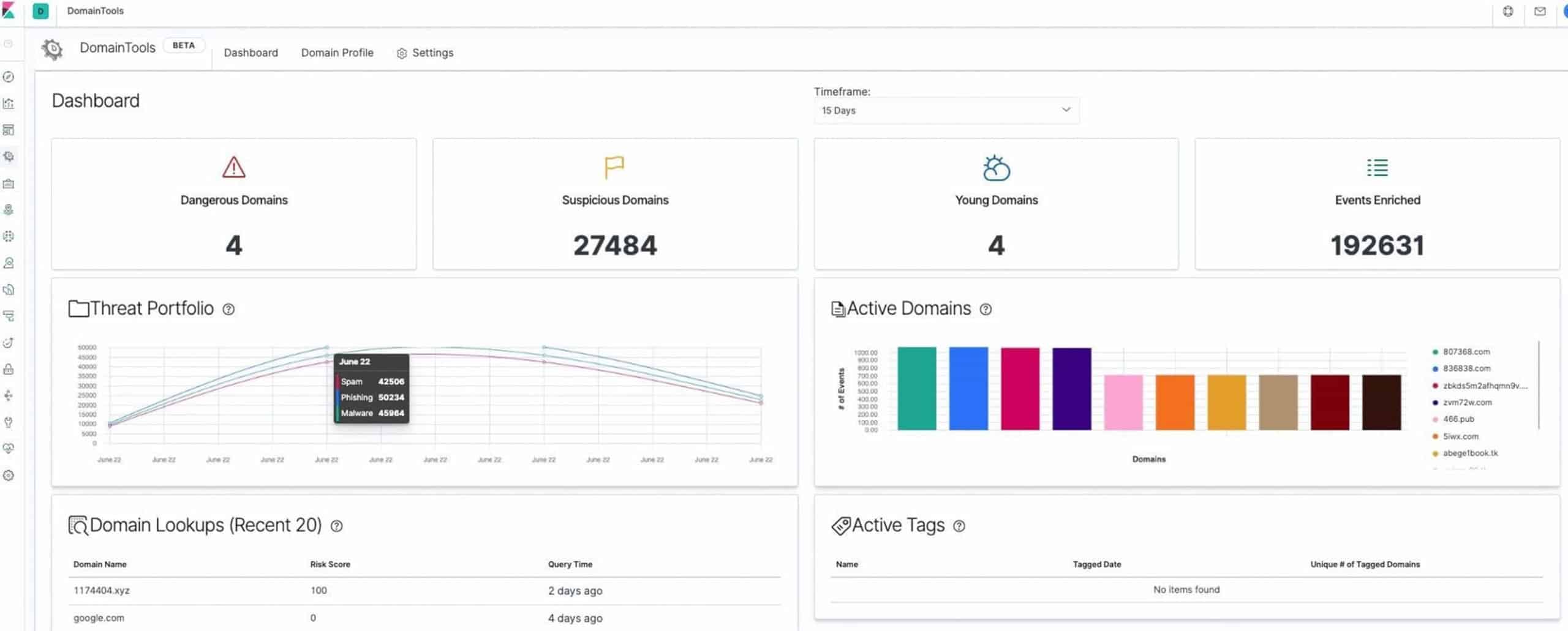Click the help lifebuoy icon in header
The height and width of the screenshot is (631, 1568).
coord(1508,11)
